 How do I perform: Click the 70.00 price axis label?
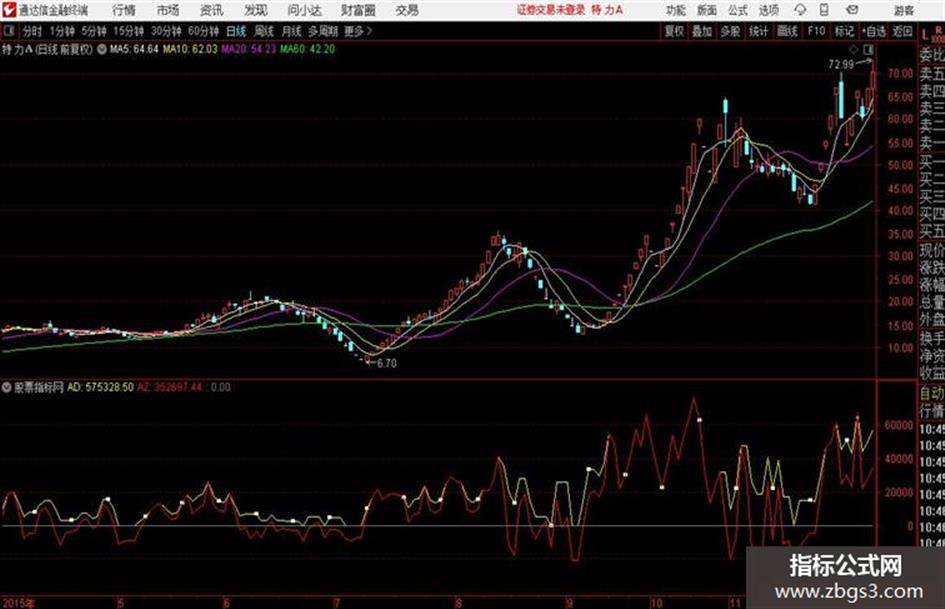click(900, 74)
